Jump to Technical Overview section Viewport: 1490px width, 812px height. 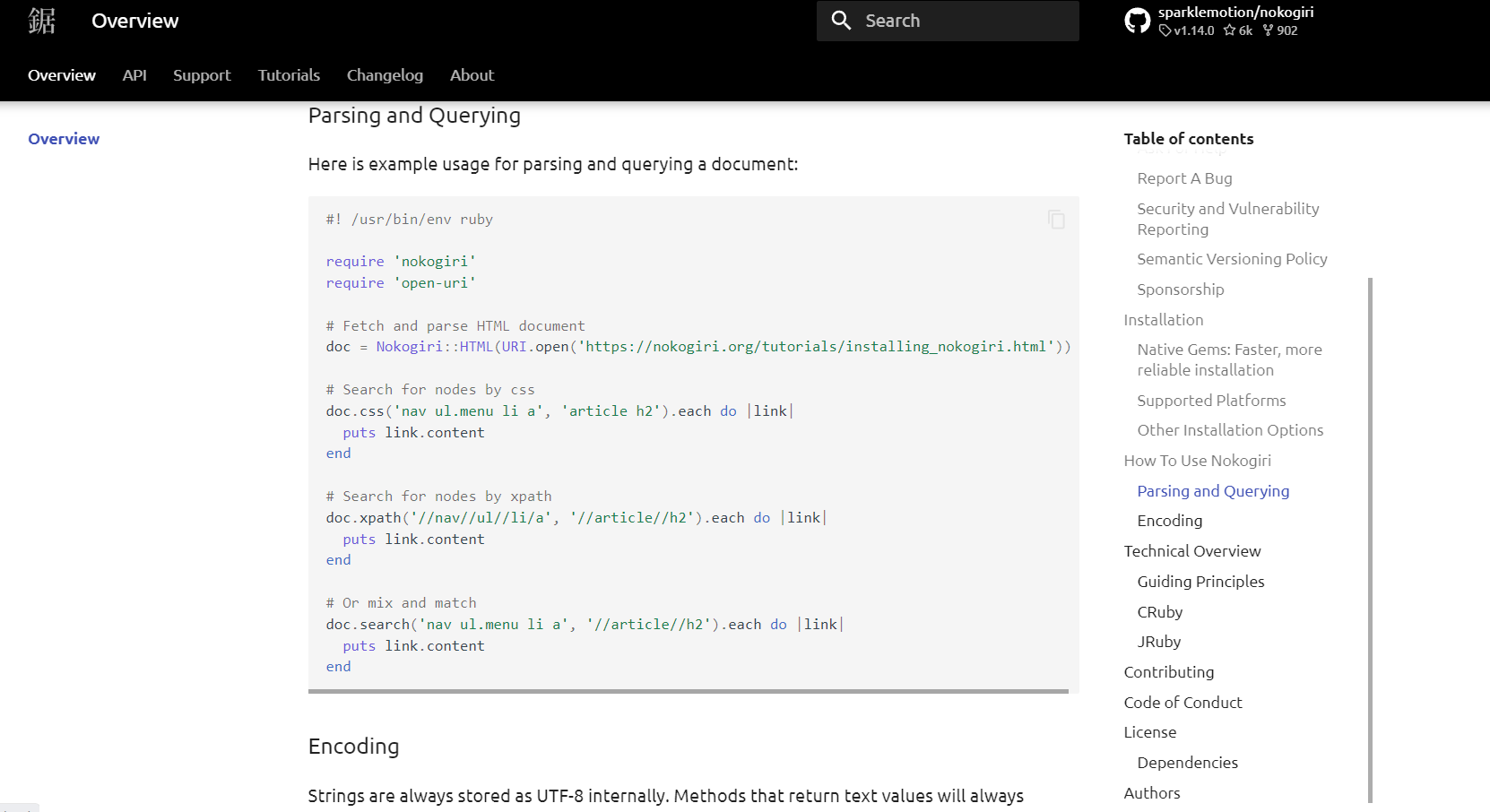pyautogui.click(x=1192, y=551)
